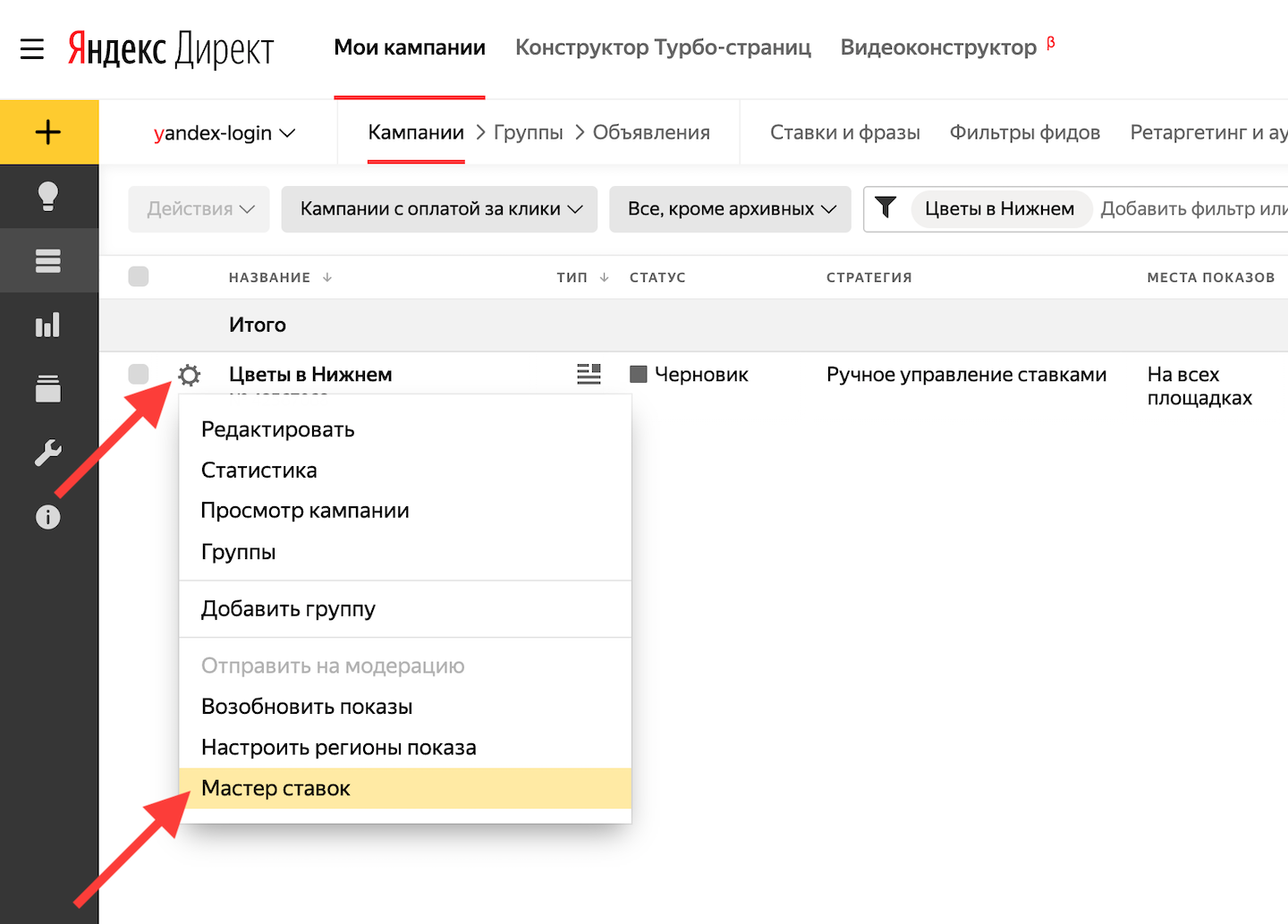1288x924 pixels.
Task: Sort by Название column arrow
Action: tap(327, 277)
